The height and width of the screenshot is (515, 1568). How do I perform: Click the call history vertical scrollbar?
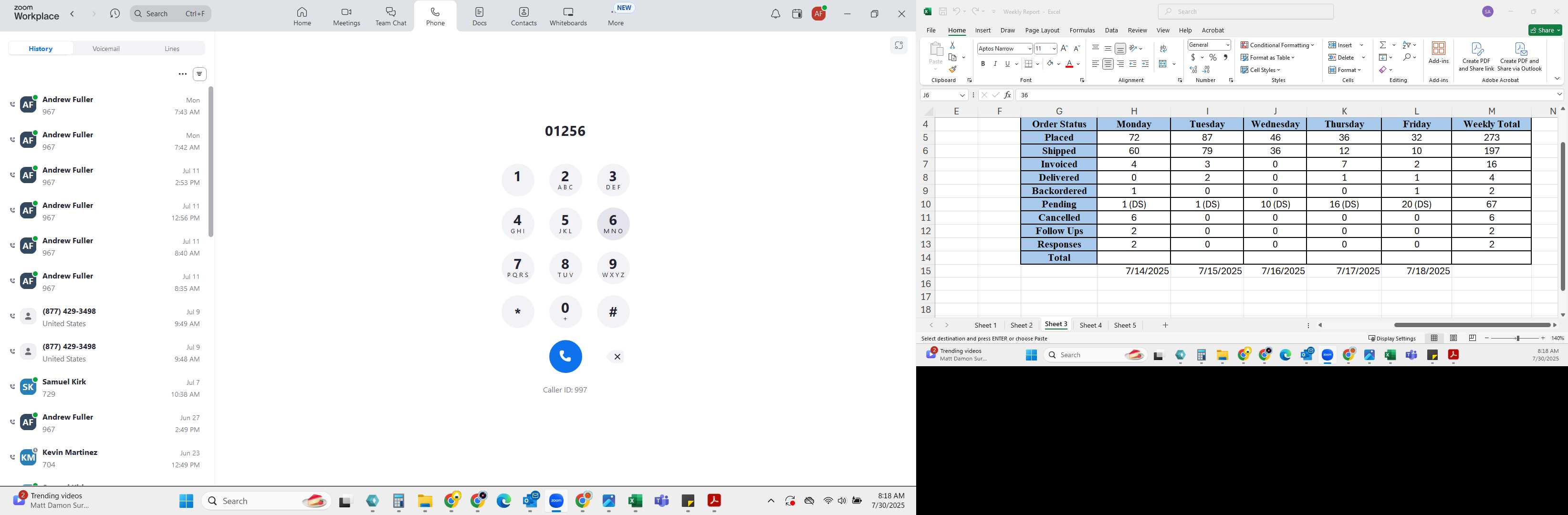pos(210,162)
